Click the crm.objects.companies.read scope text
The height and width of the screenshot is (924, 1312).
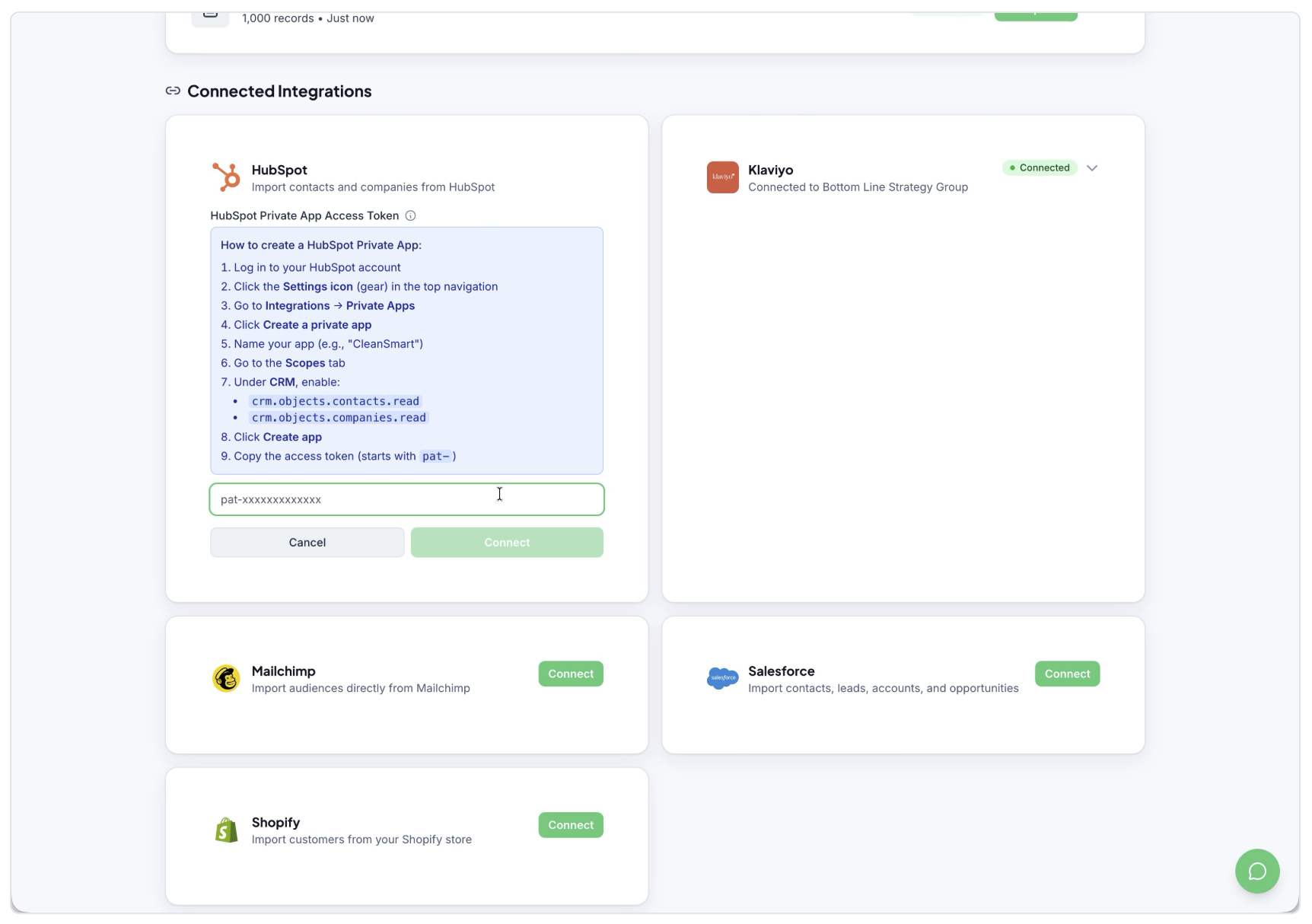[x=339, y=418]
